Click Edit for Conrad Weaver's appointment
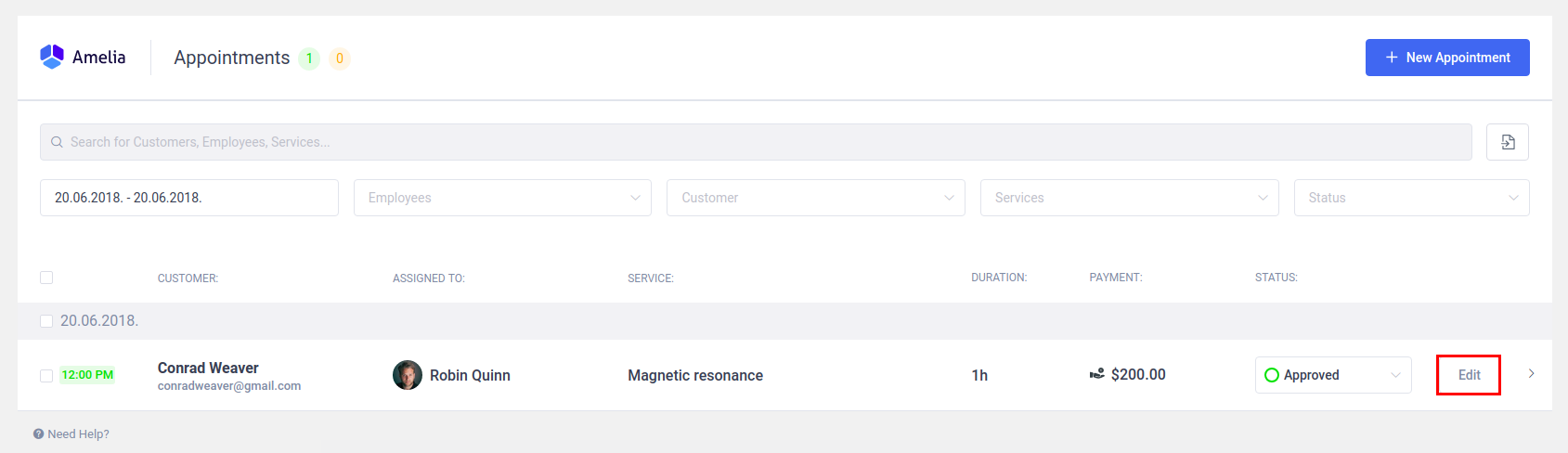Image resolution: width=1568 pixels, height=453 pixels. pyautogui.click(x=1469, y=375)
